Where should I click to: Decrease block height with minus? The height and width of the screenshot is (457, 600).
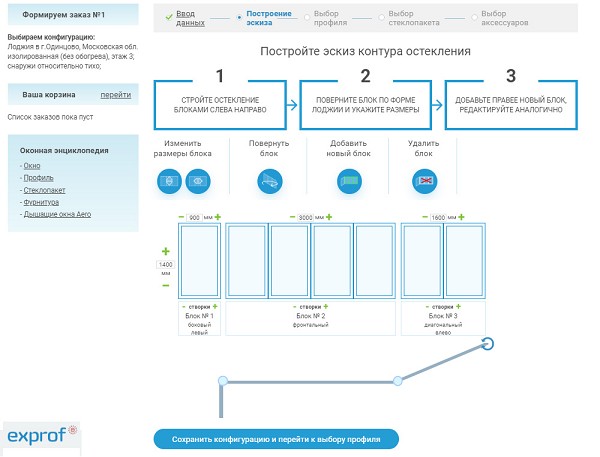click(x=165, y=286)
